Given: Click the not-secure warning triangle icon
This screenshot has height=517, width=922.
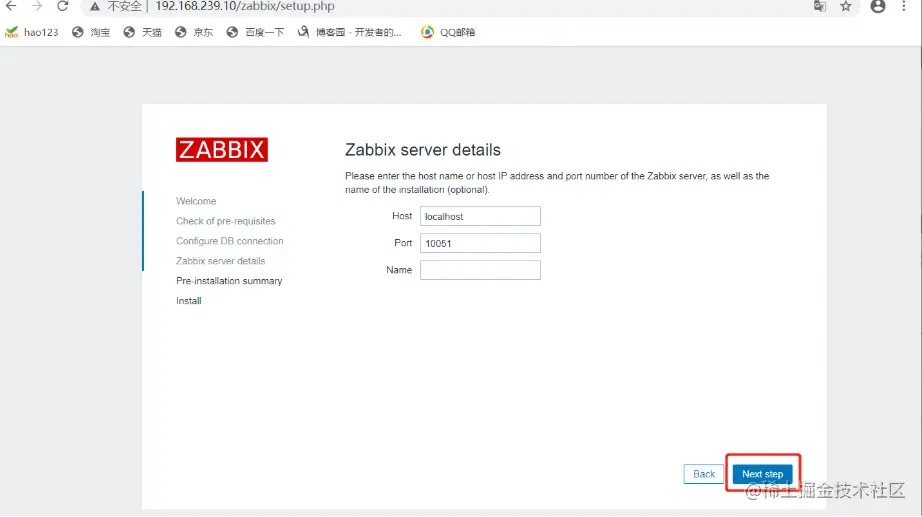Looking at the screenshot, I should (x=95, y=6).
